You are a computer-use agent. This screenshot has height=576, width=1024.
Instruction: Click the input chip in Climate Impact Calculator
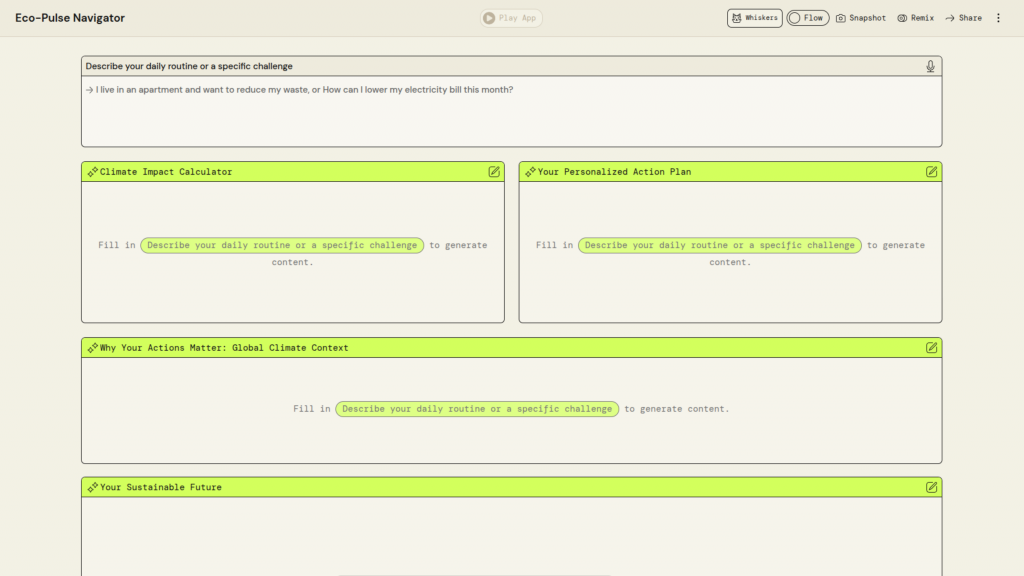tap(282, 245)
